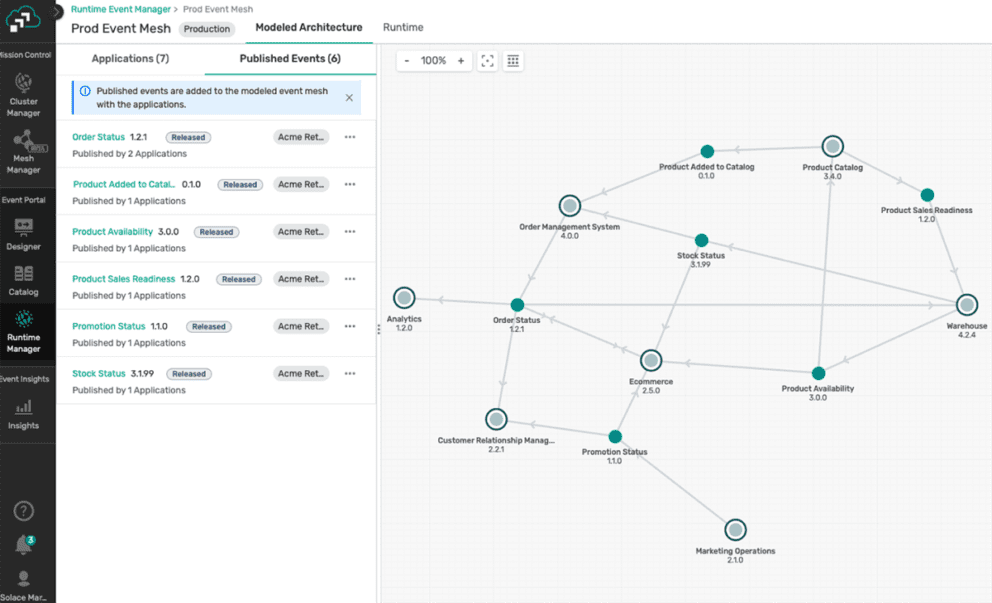
Task: Zoom in with plus button
Action: tap(460, 61)
